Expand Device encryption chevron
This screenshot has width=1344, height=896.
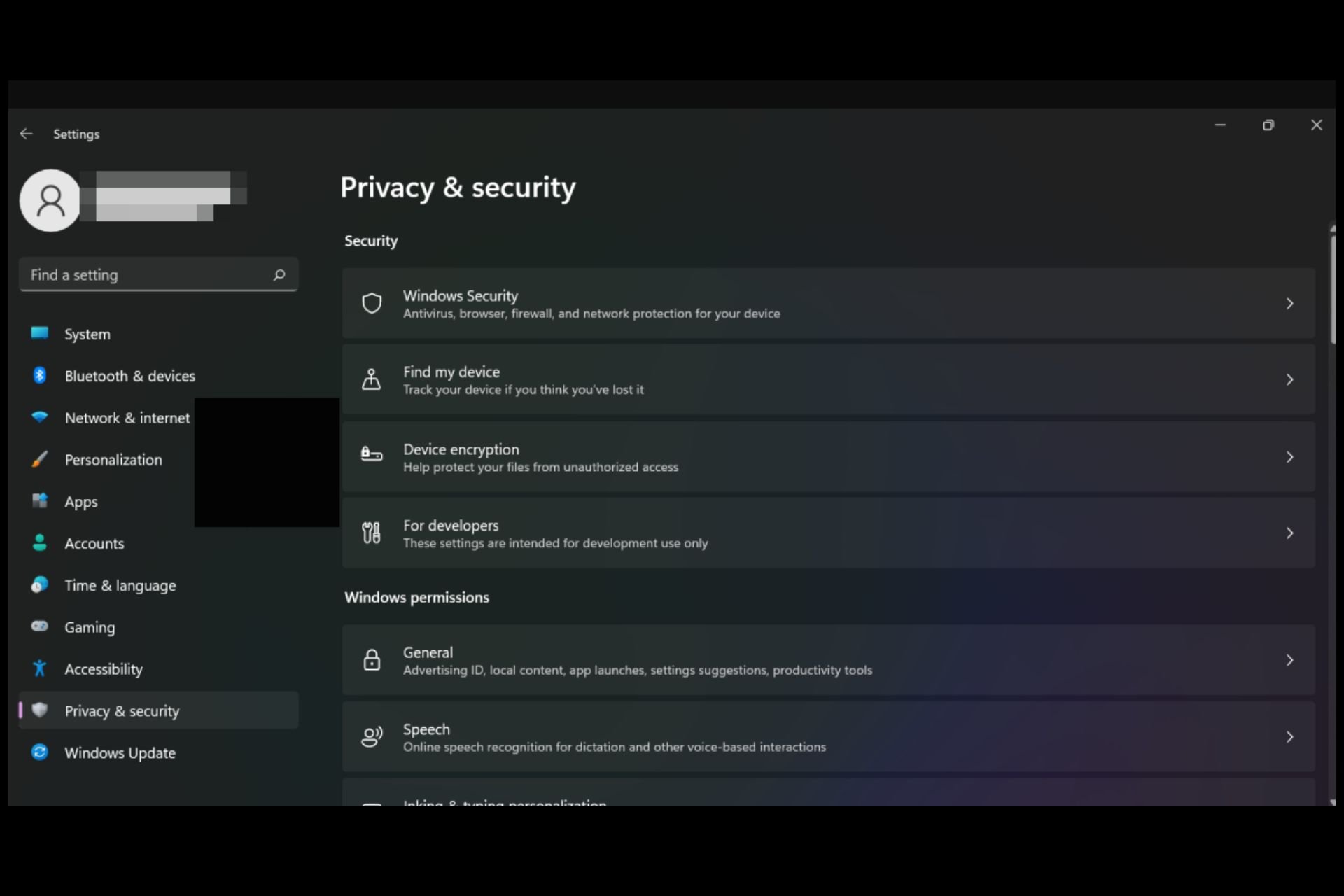coord(1289,457)
